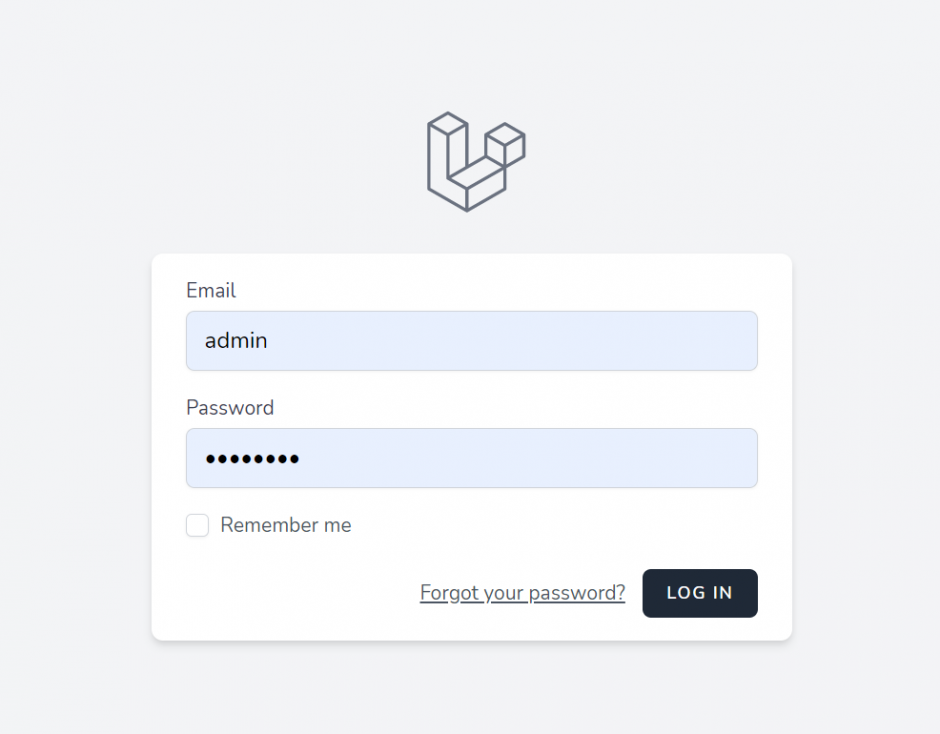
Task: Click the Laravel logo above the form
Action: coord(476,161)
